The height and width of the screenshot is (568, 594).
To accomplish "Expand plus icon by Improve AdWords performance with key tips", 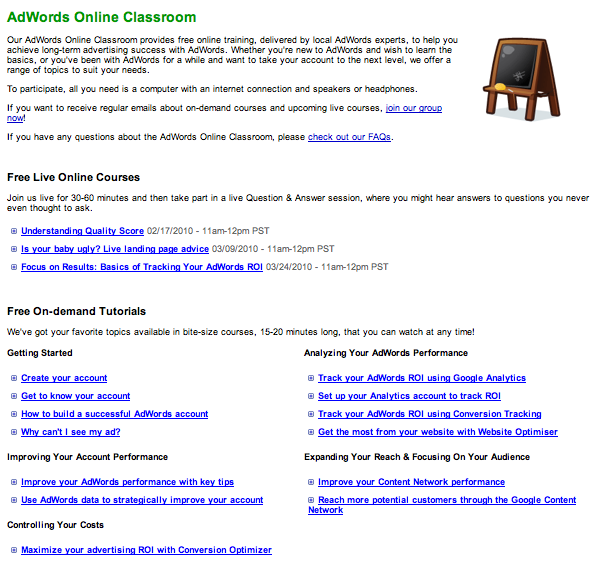I will point(14,482).
